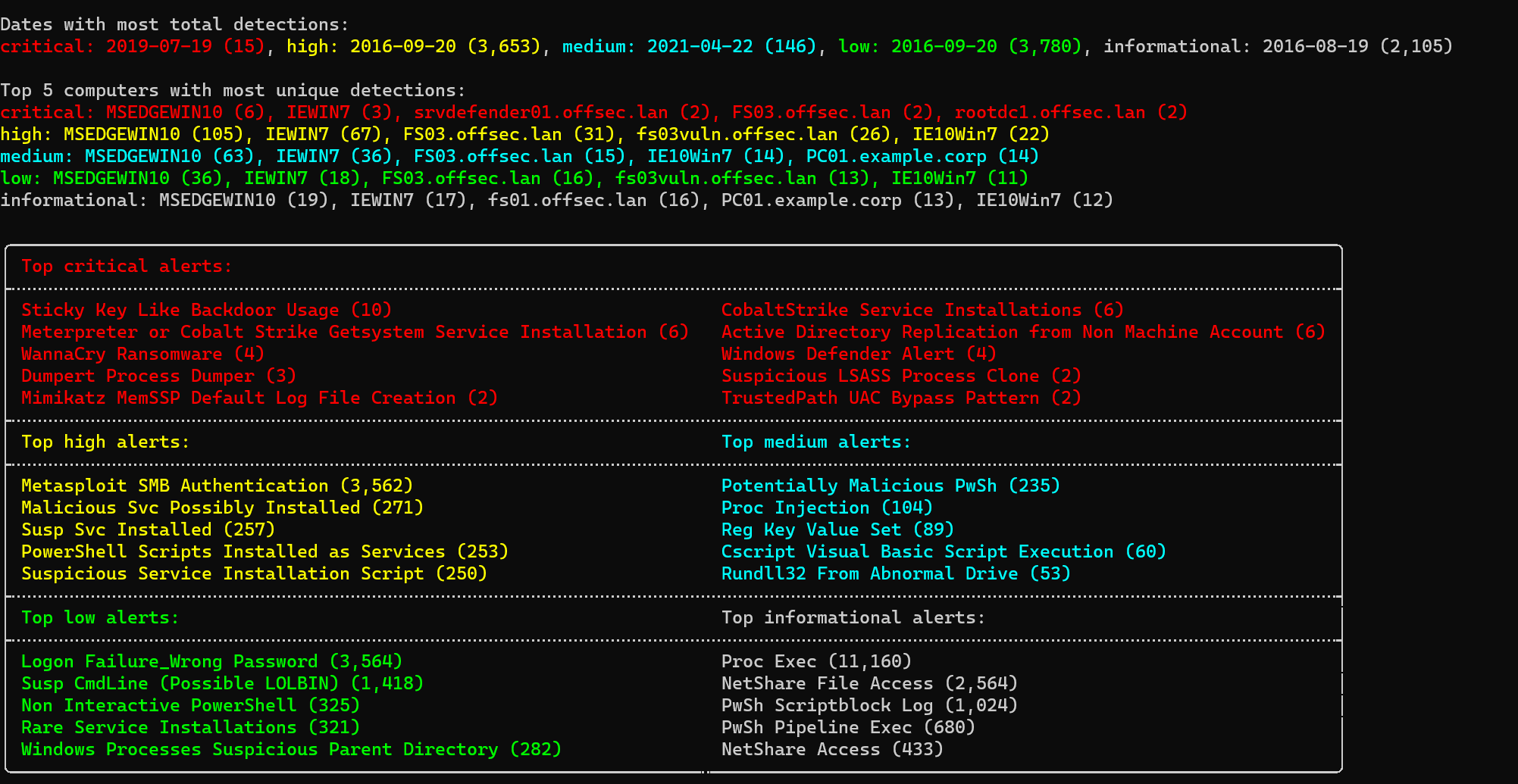Viewport: 1518px width, 784px height.
Task: Click the critical date 2019-07-19 (15)
Action: click(x=186, y=46)
